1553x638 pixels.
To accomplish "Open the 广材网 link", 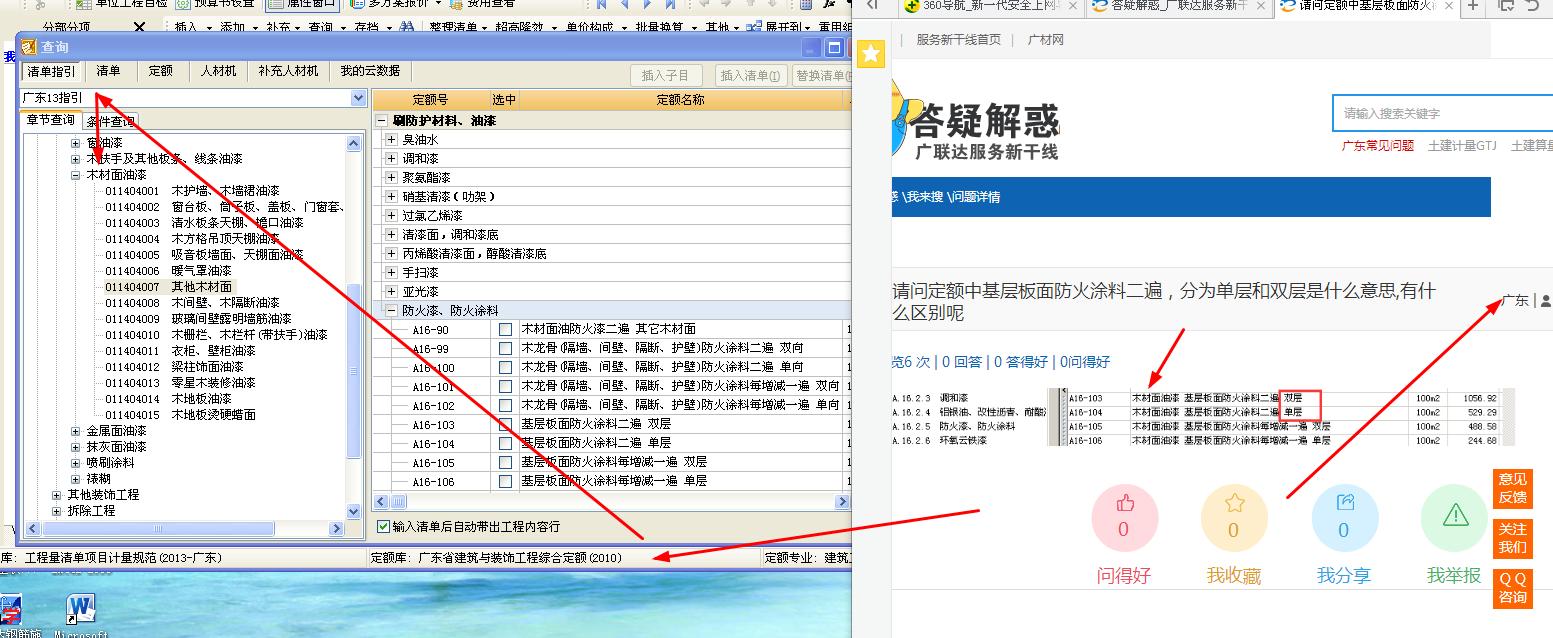I will (x=1046, y=40).
